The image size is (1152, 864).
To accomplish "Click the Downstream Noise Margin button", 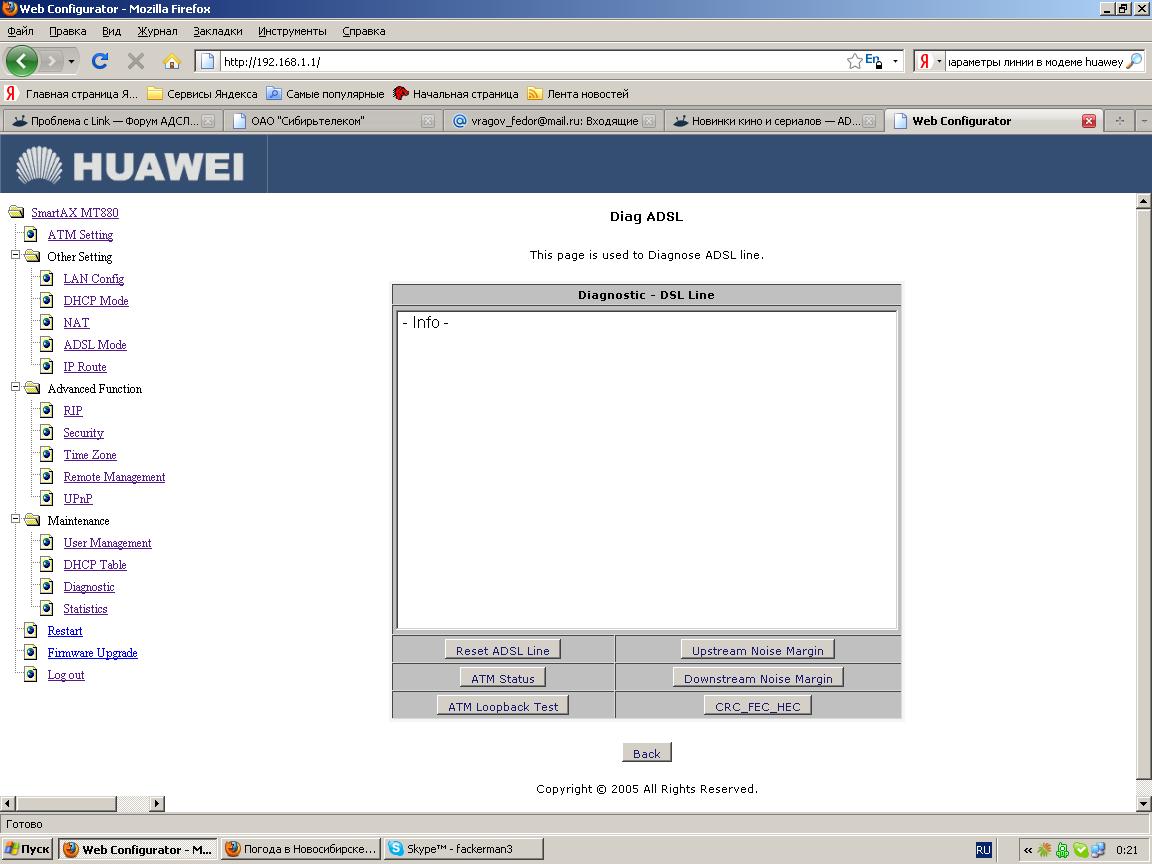I will [x=758, y=678].
